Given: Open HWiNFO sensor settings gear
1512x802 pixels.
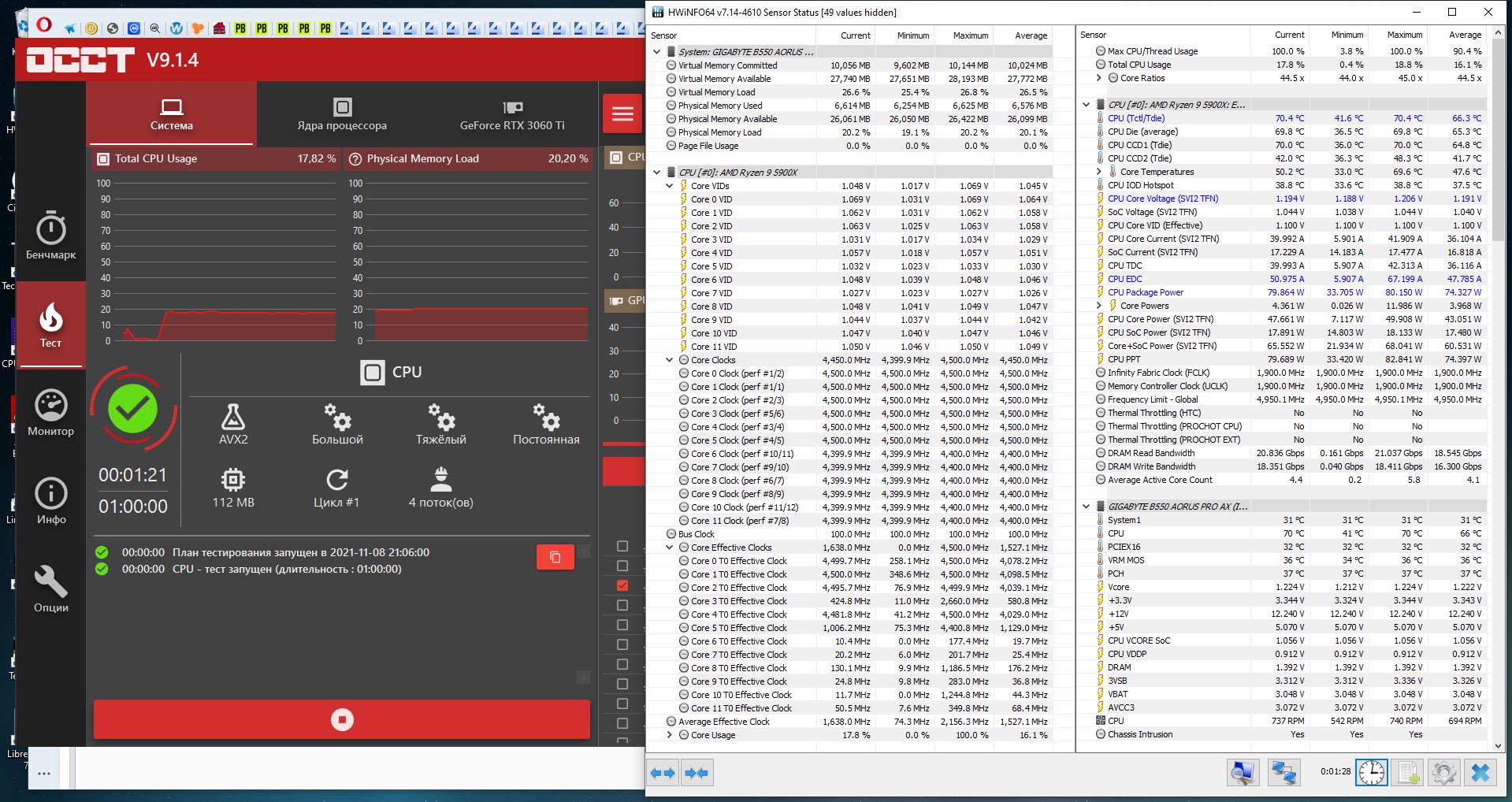Looking at the screenshot, I should pos(1443,772).
